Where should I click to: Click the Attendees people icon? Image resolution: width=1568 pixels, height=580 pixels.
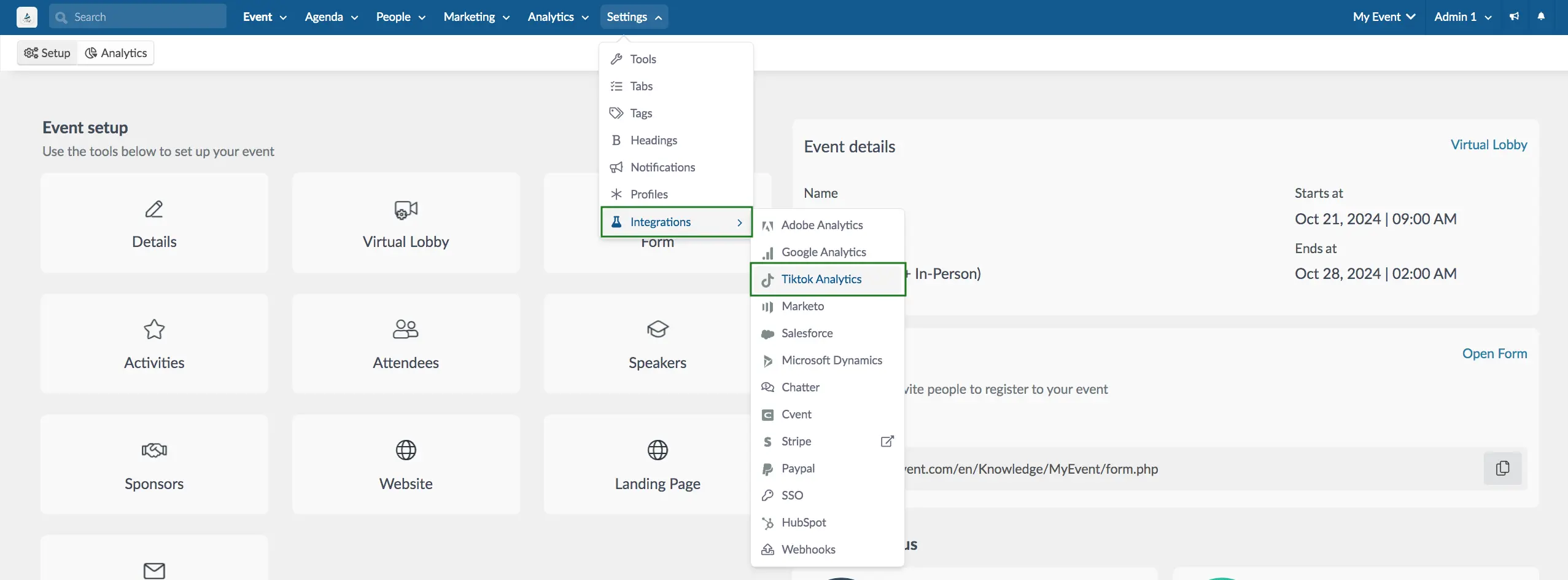pos(405,329)
